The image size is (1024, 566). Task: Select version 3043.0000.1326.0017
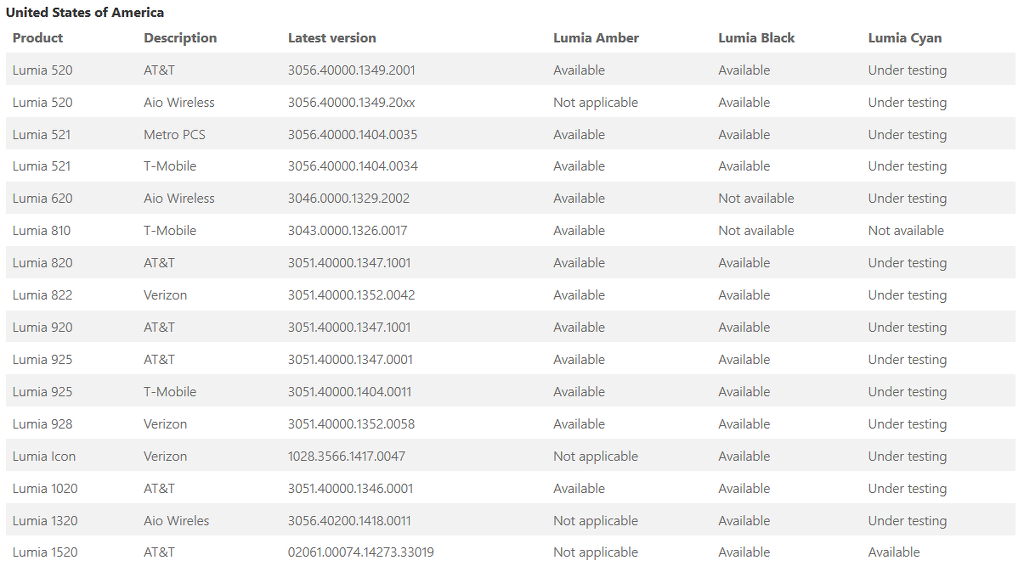(x=347, y=230)
